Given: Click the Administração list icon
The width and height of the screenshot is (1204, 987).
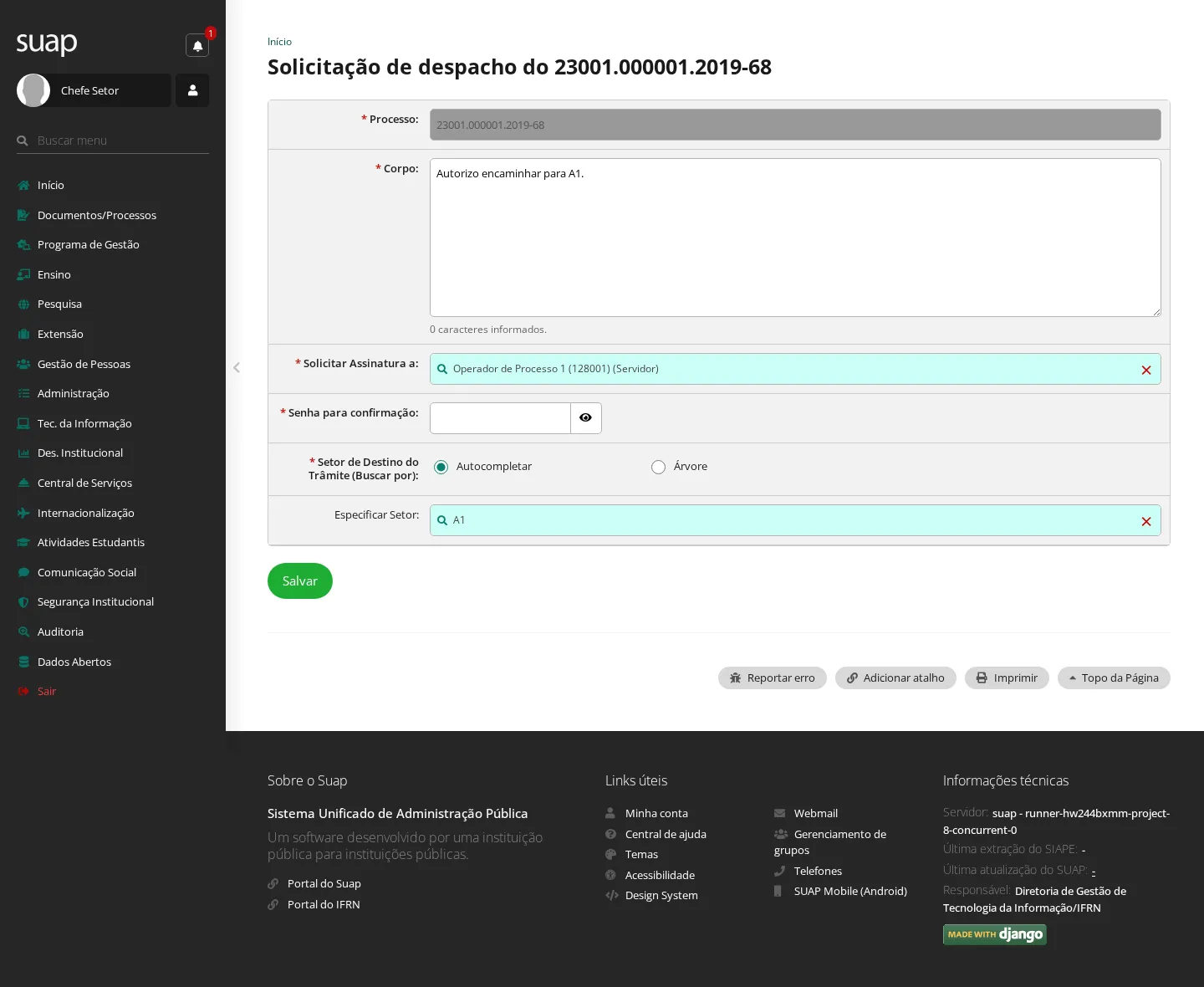Looking at the screenshot, I should coord(23,394).
